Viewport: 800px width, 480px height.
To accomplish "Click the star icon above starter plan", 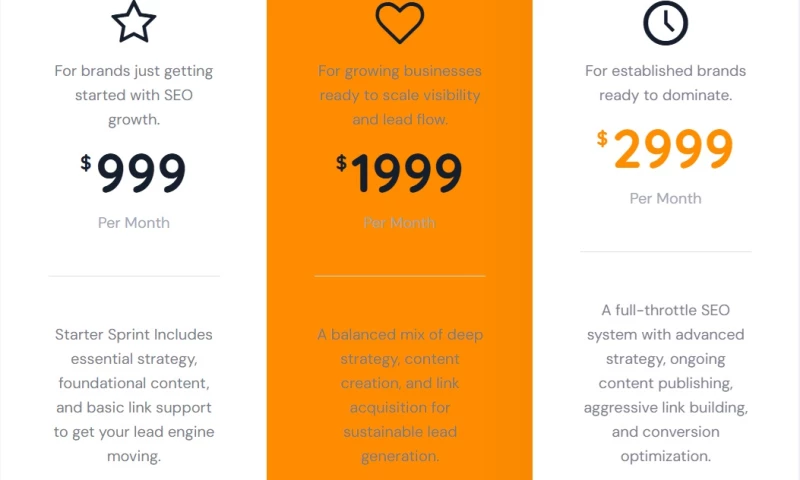I will (133, 22).
